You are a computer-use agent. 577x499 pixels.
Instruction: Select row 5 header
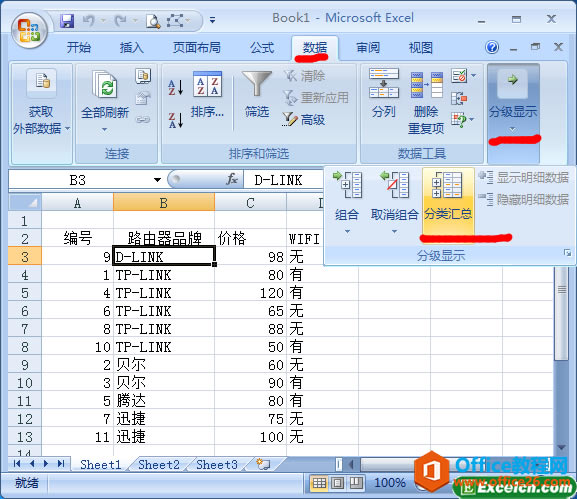25,293
